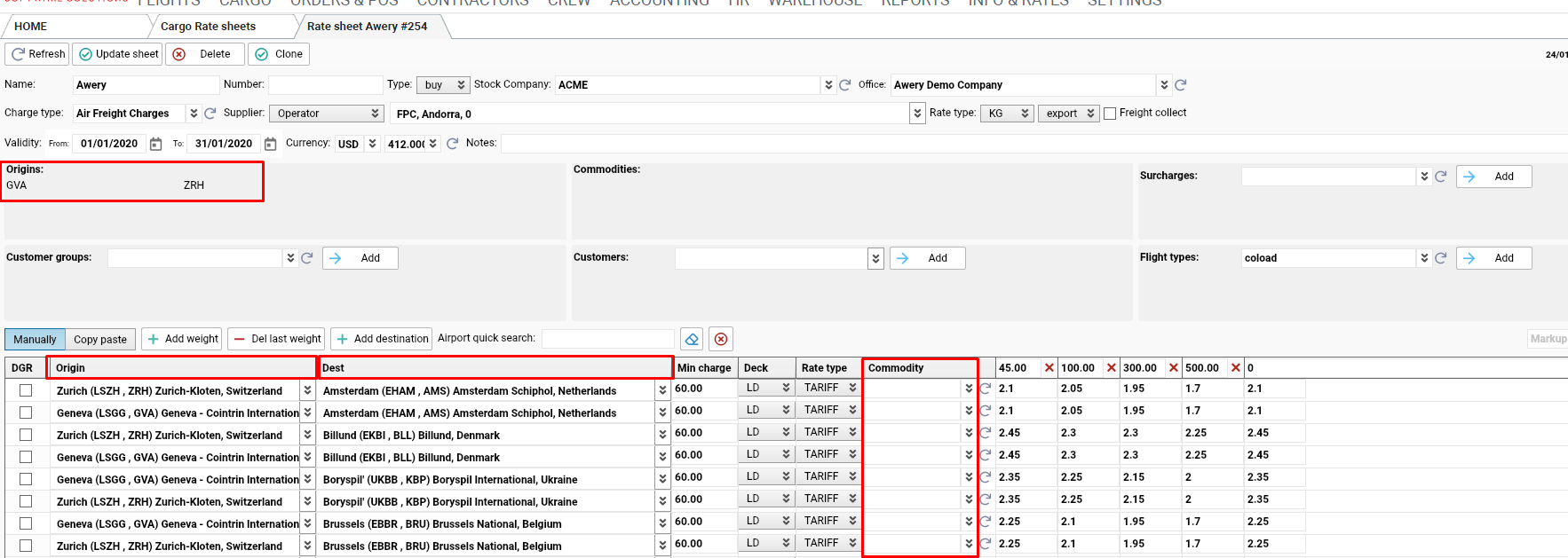Go to the HOME tab

point(31,27)
